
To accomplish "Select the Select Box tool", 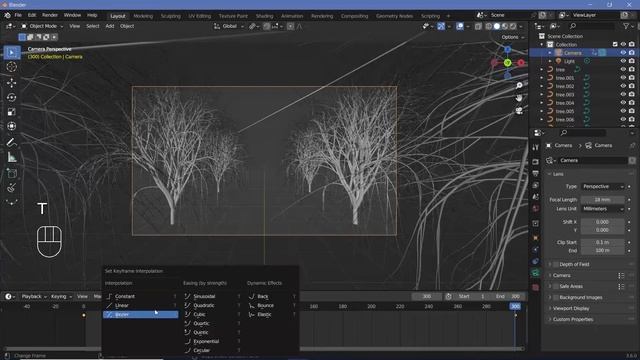I will (11, 53).
